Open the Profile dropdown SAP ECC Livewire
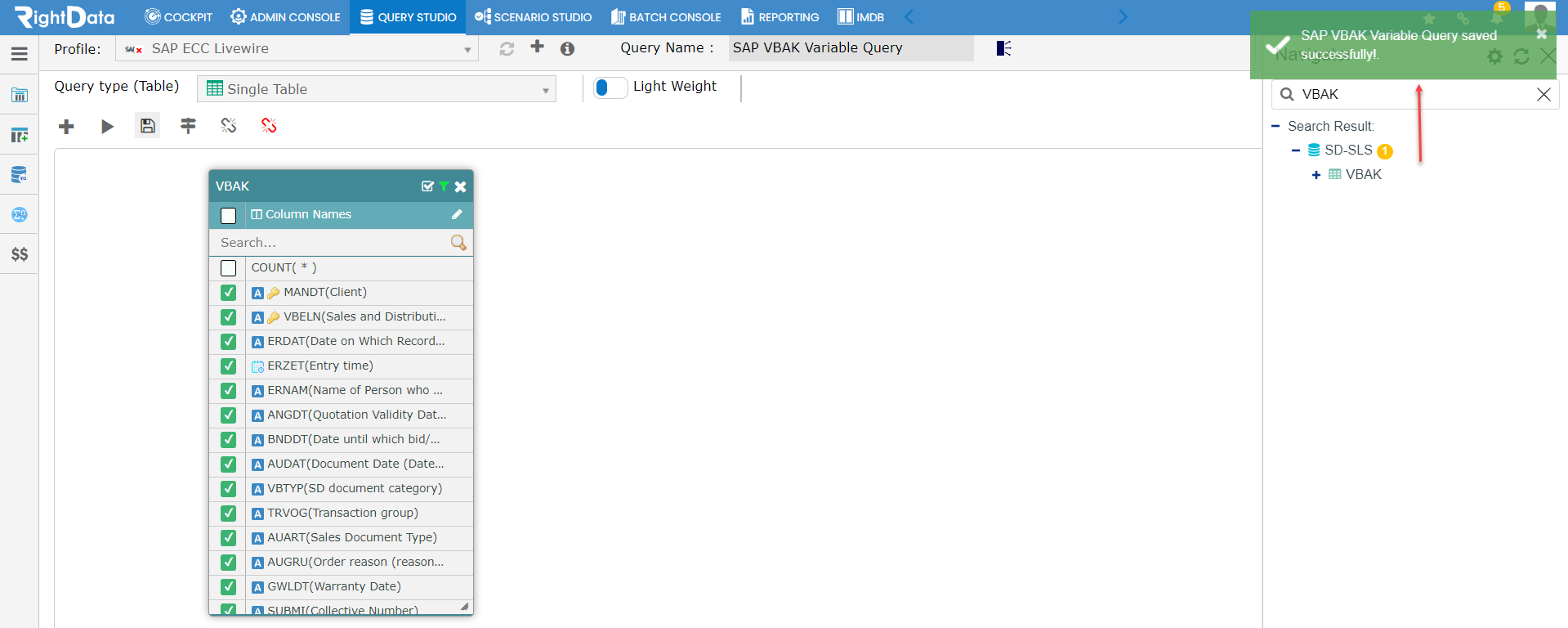The width and height of the screenshot is (1568, 628). click(x=297, y=49)
